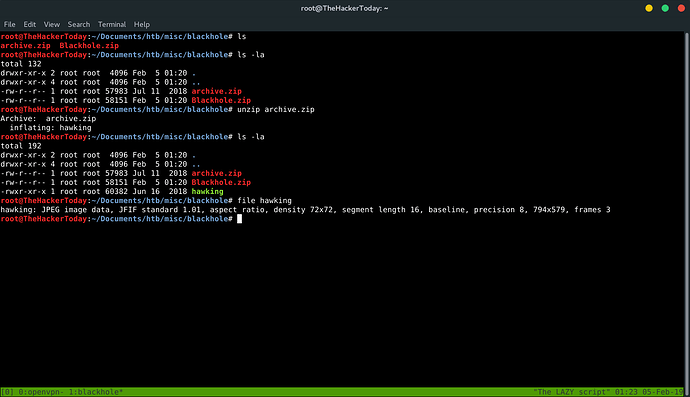690x397 pixels.
Task: Click the green hawking filename in the listing
Action: pyautogui.click(x=207, y=191)
